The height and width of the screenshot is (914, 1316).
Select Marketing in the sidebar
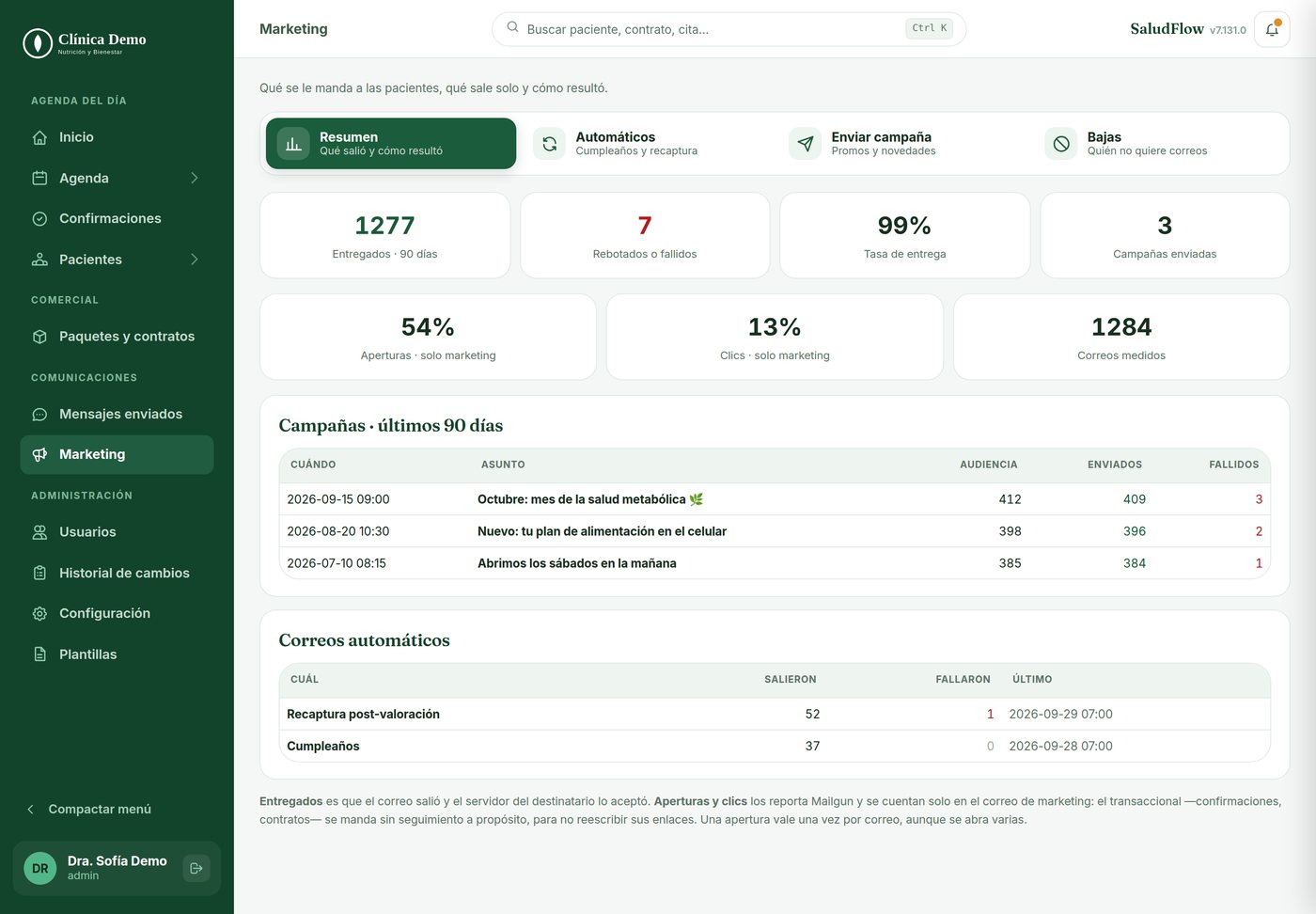coord(117,455)
